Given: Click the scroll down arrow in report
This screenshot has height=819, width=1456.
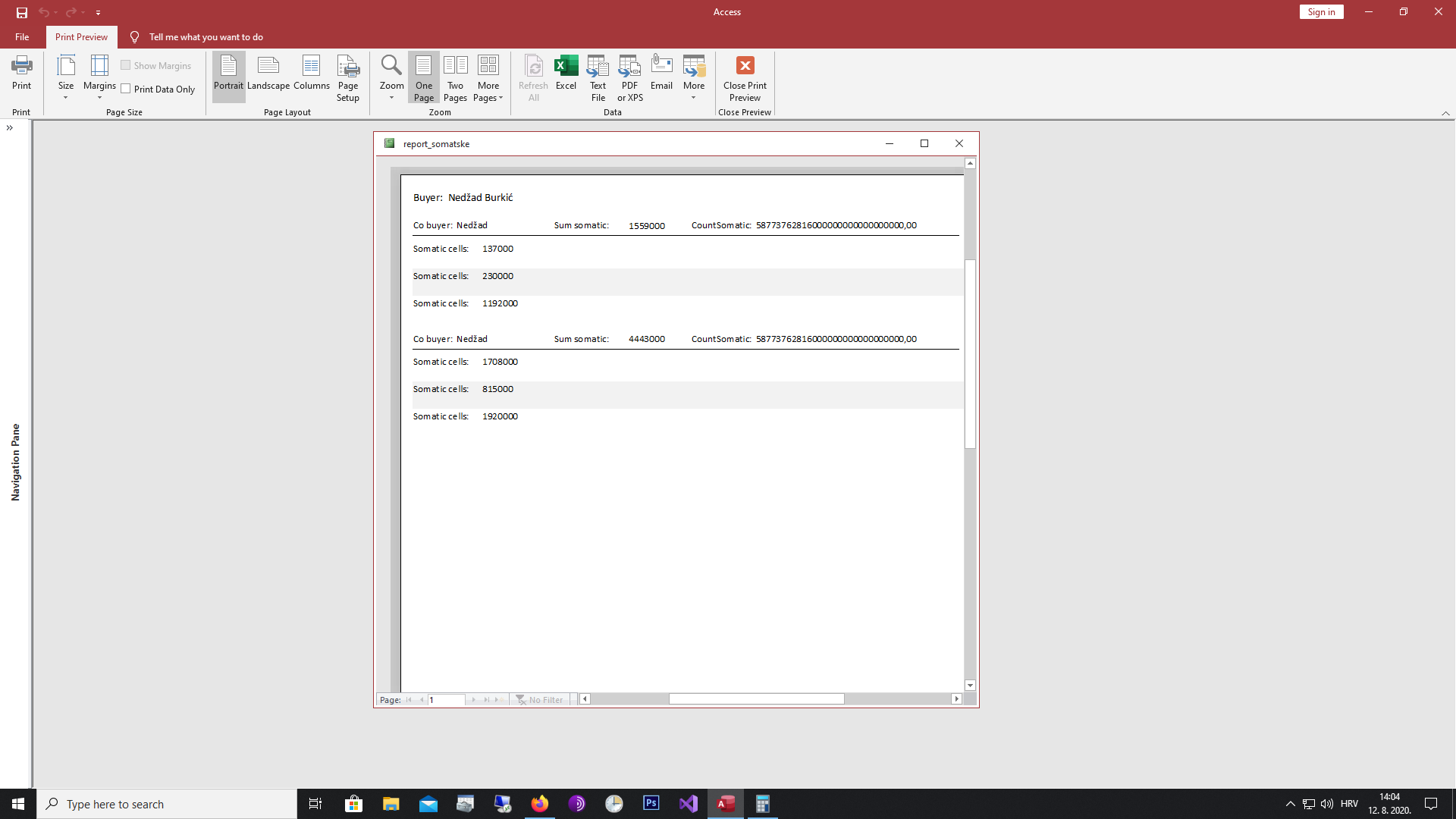Looking at the screenshot, I should pos(970,686).
